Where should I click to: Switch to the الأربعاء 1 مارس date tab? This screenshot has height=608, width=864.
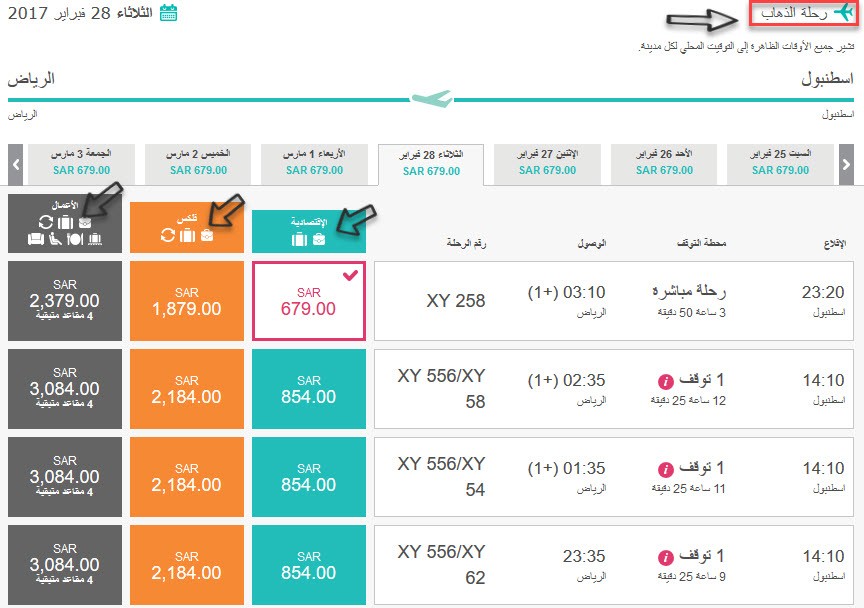pos(314,164)
